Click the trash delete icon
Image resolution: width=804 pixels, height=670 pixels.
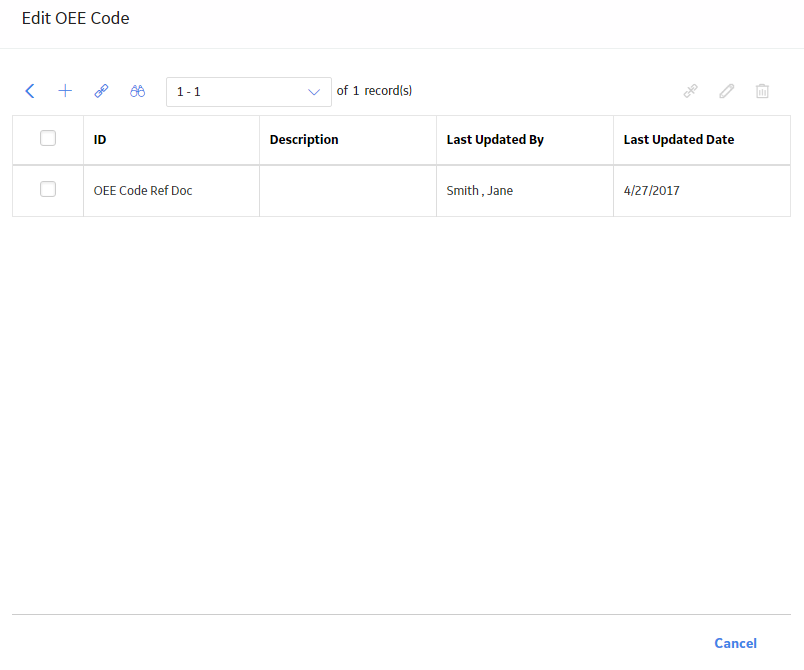pyautogui.click(x=762, y=91)
